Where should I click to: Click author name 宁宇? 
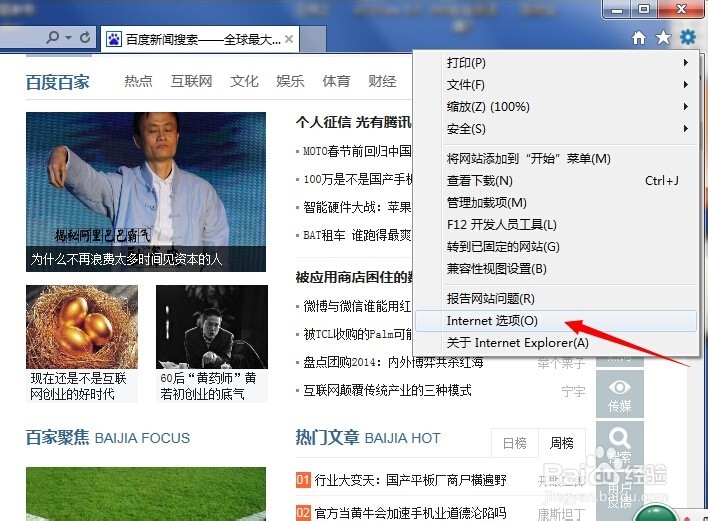click(573, 391)
